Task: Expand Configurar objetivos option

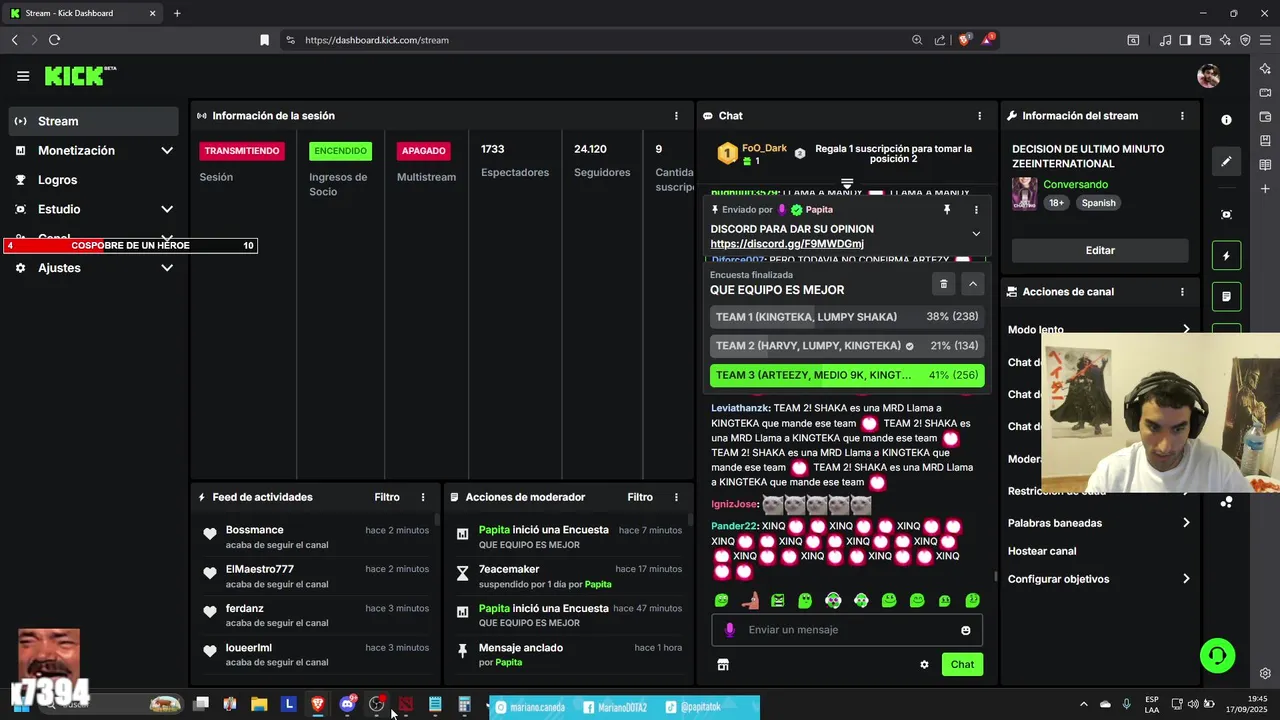Action: click(1099, 579)
